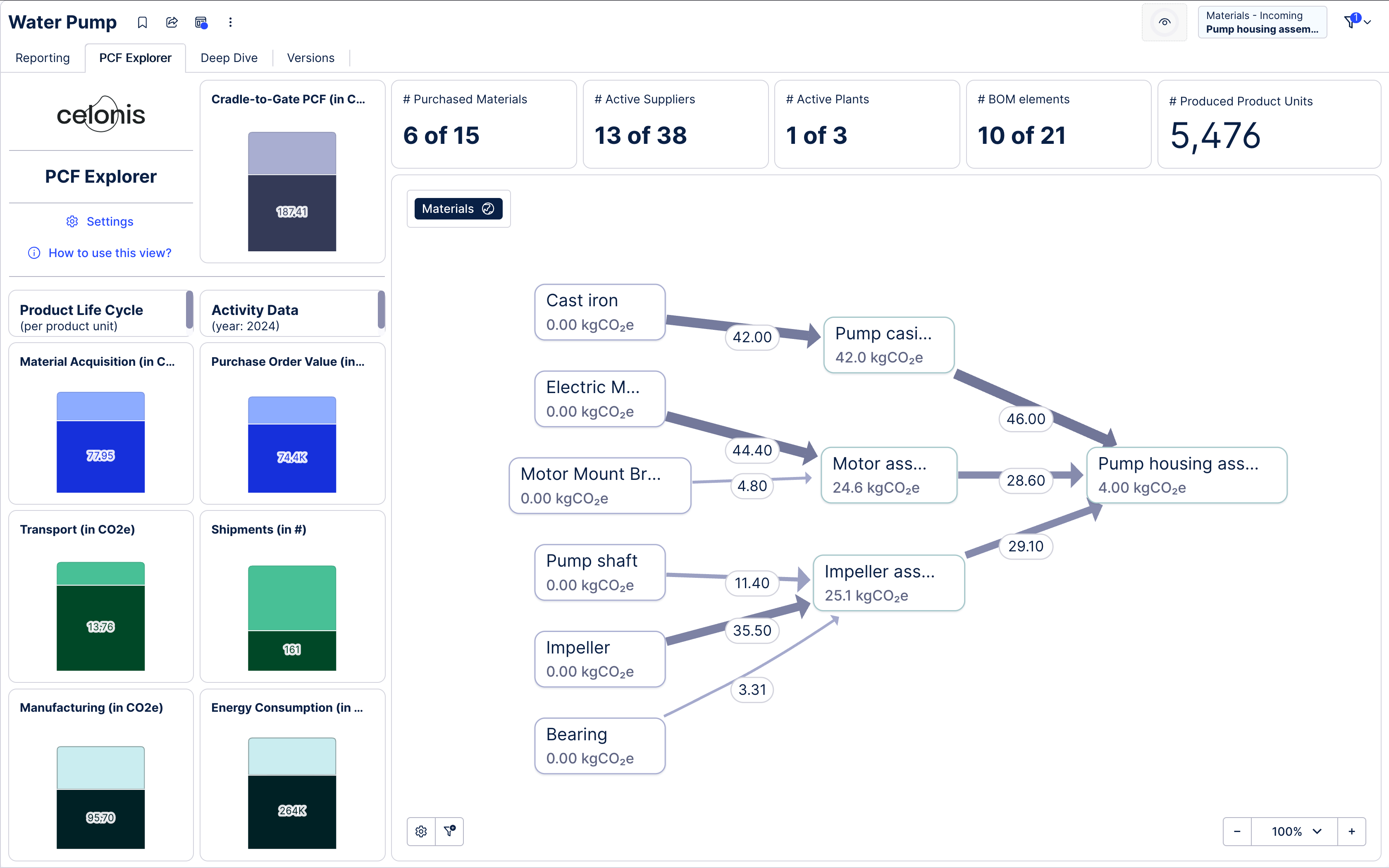
Task: Click the graph settings gear icon
Action: [x=421, y=831]
